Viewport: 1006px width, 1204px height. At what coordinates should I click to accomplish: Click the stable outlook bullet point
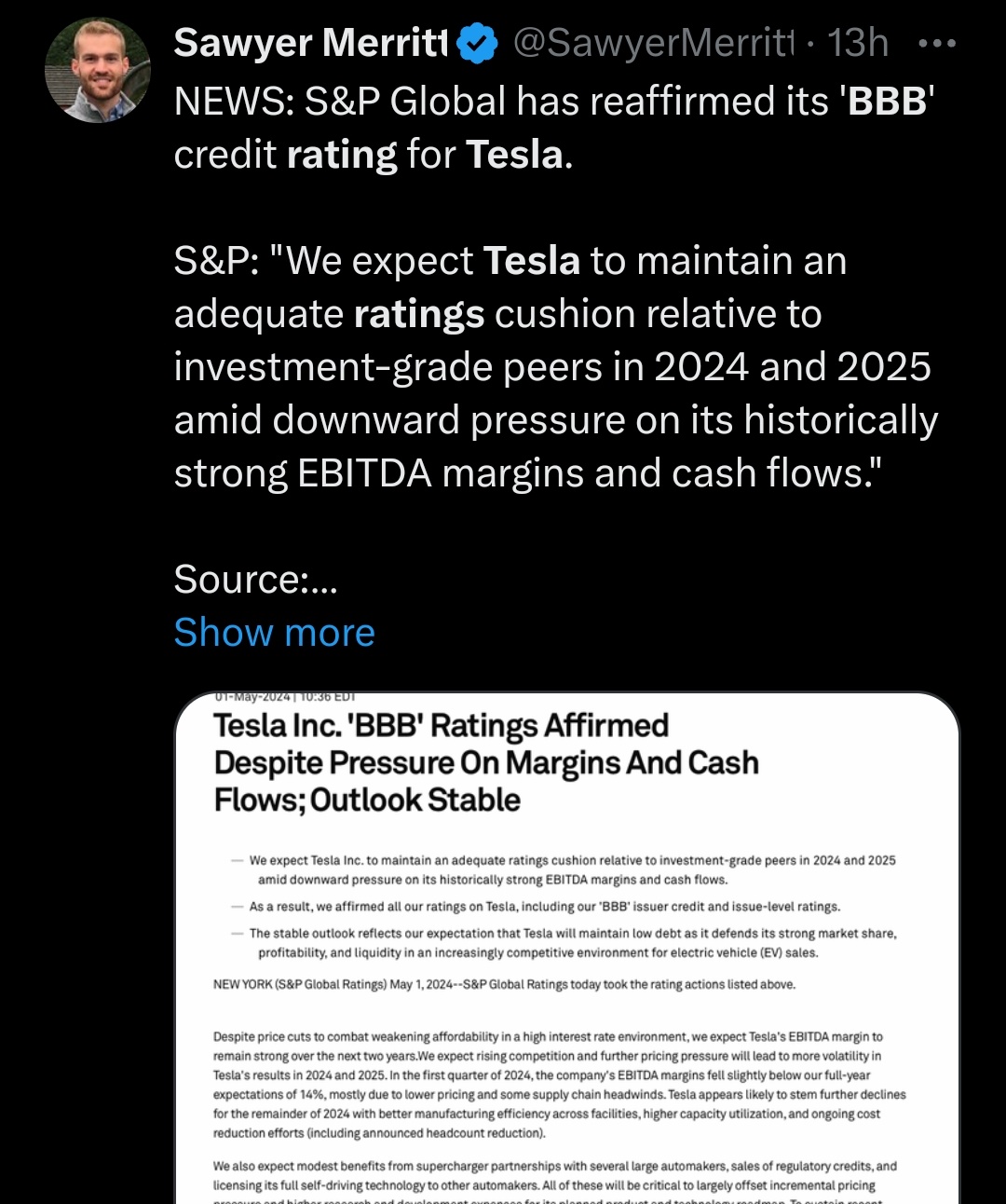[572, 942]
